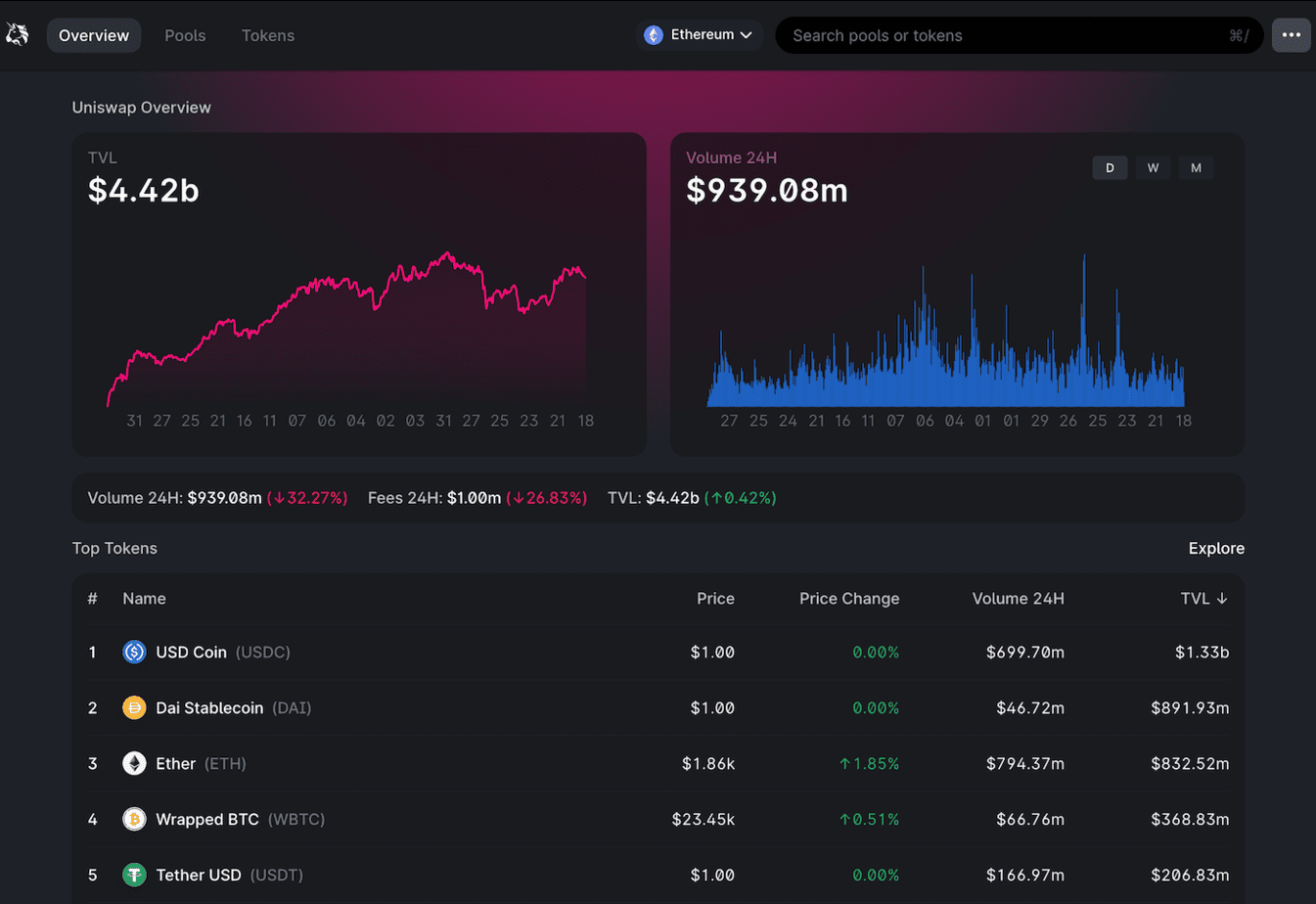Switch volume chart to monthly (M)
This screenshot has height=904, width=1316.
pos(1196,168)
